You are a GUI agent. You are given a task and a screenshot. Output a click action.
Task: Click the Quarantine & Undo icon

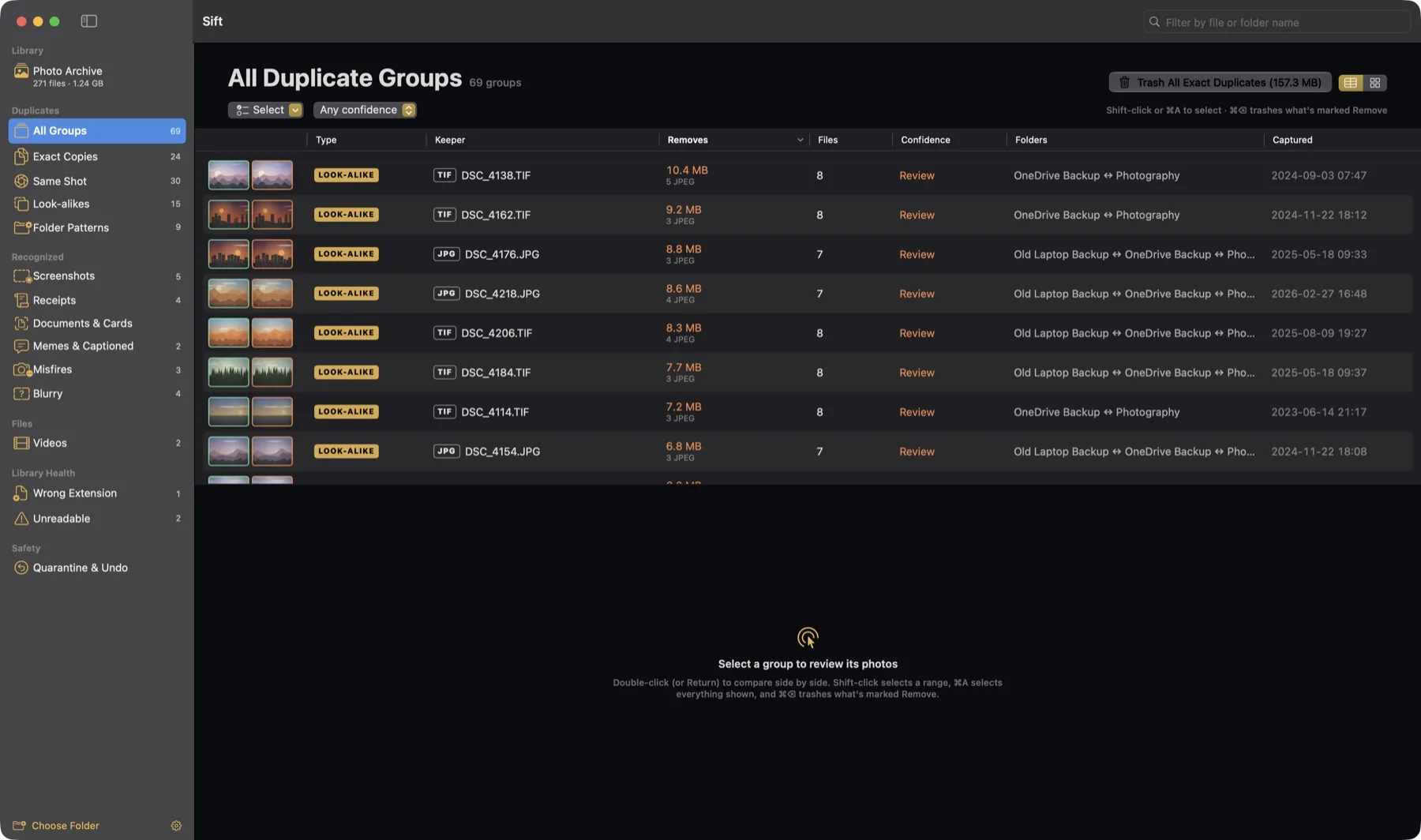(x=21, y=568)
